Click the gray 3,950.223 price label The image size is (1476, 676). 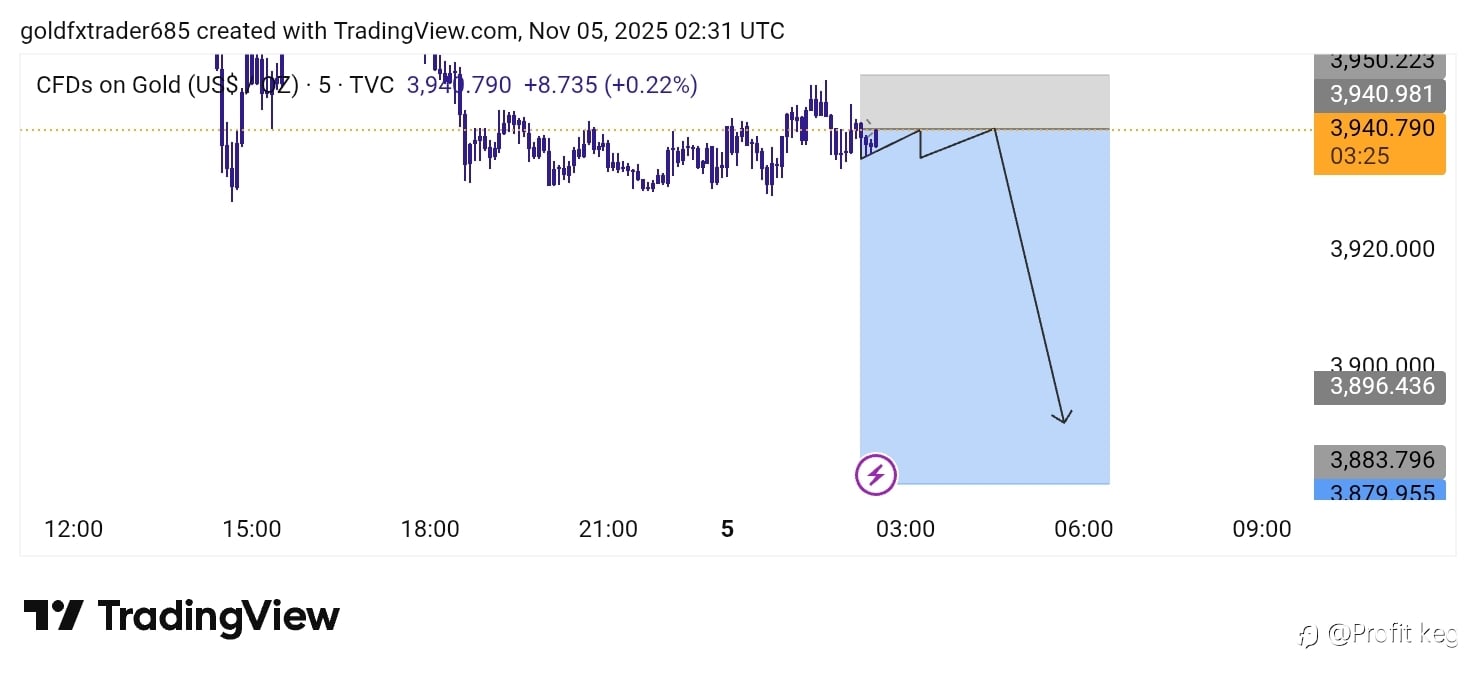pyautogui.click(x=1379, y=62)
